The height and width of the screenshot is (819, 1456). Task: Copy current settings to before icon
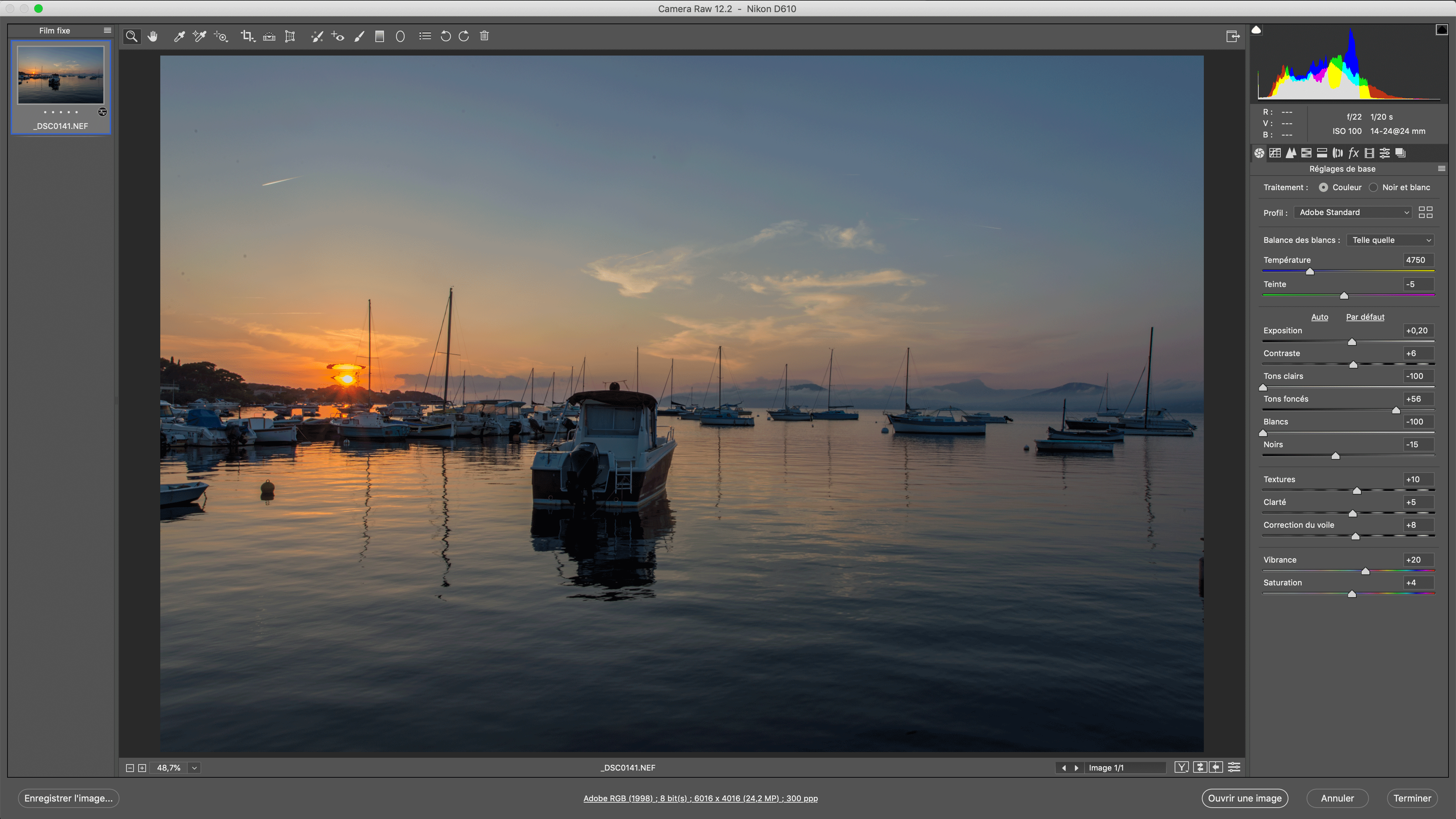(1216, 767)
